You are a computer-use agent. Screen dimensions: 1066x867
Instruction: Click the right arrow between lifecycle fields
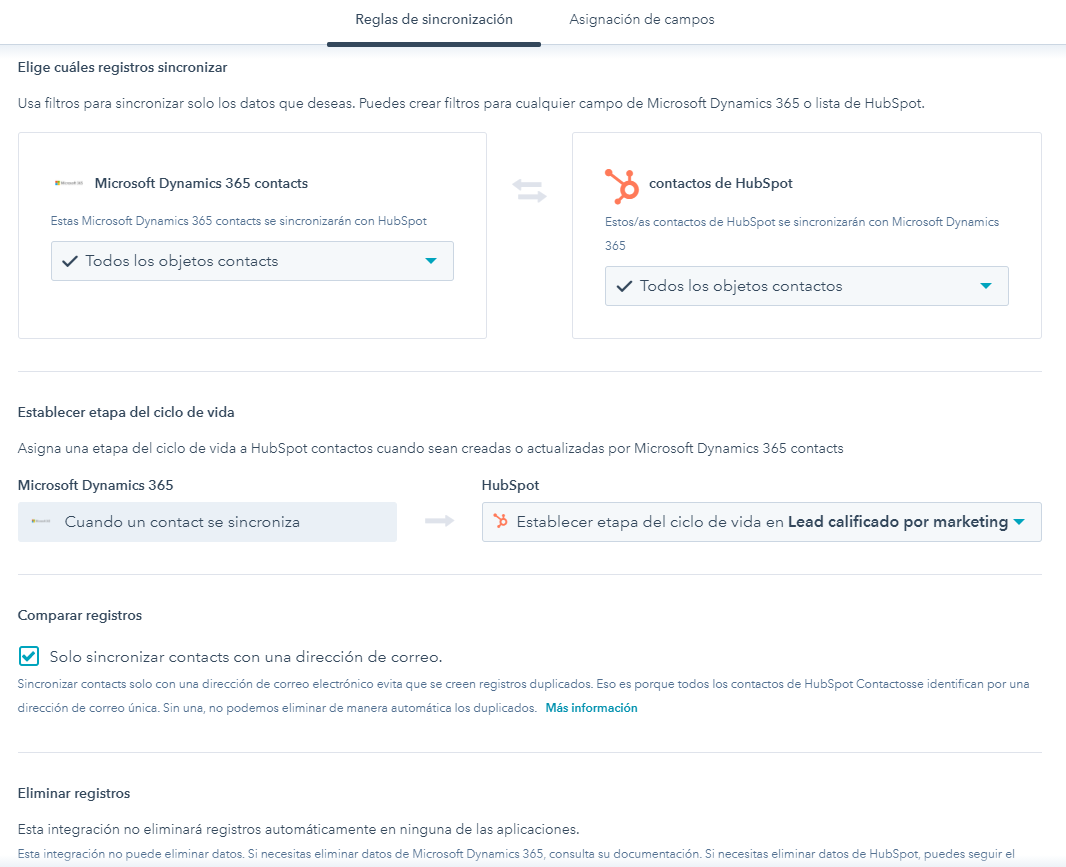click(x=439, y=522)
